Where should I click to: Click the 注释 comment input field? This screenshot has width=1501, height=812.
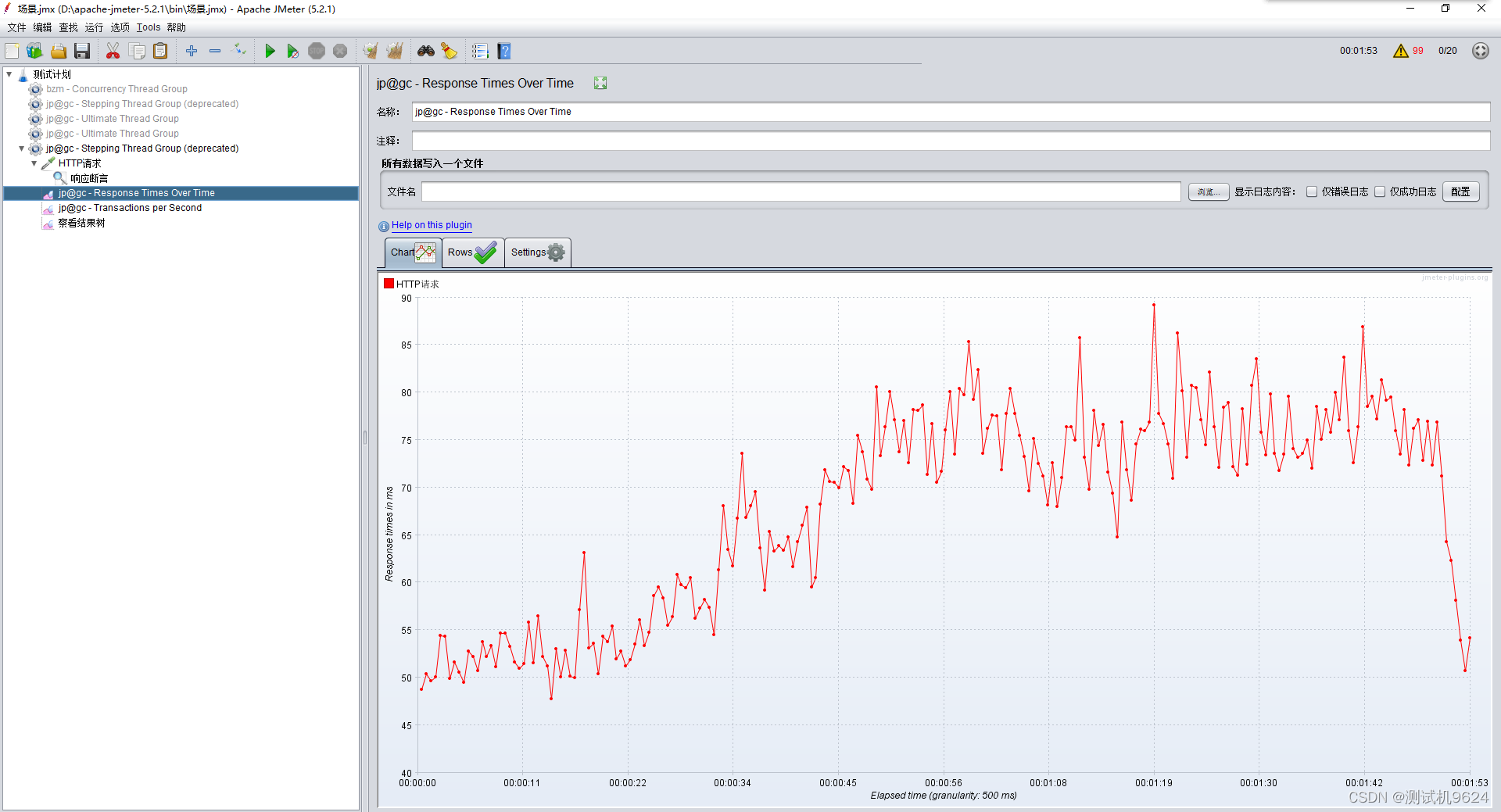[951, 141]
